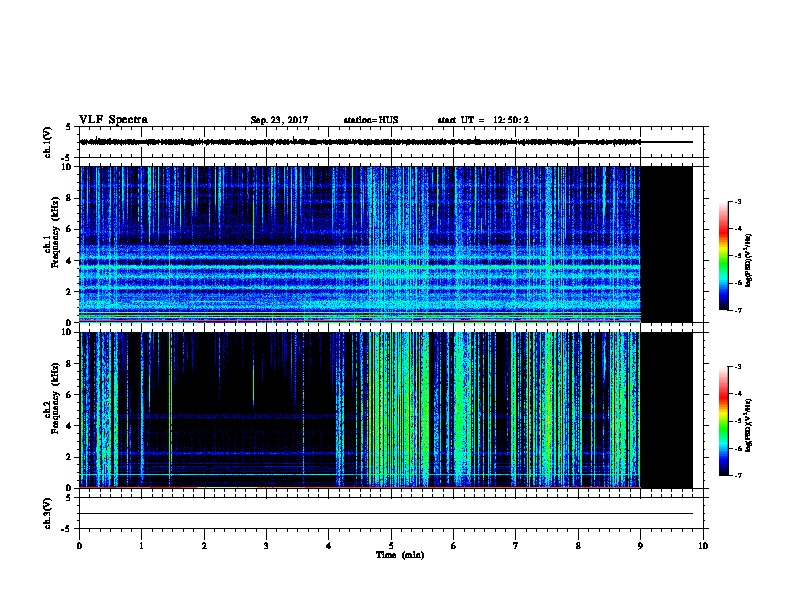Image resolution: width=792 pixels, height=612 pixels.
Task: Click the ch.1 voltage waveform trace
Action: click(x=360, y=142)
